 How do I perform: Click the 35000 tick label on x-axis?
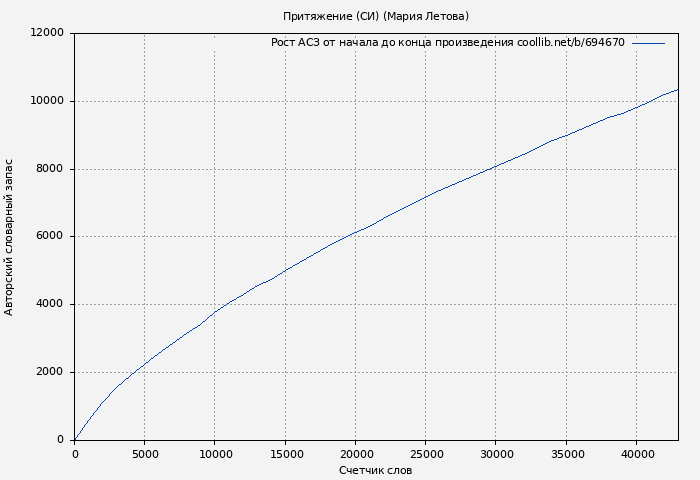(566, 453)
